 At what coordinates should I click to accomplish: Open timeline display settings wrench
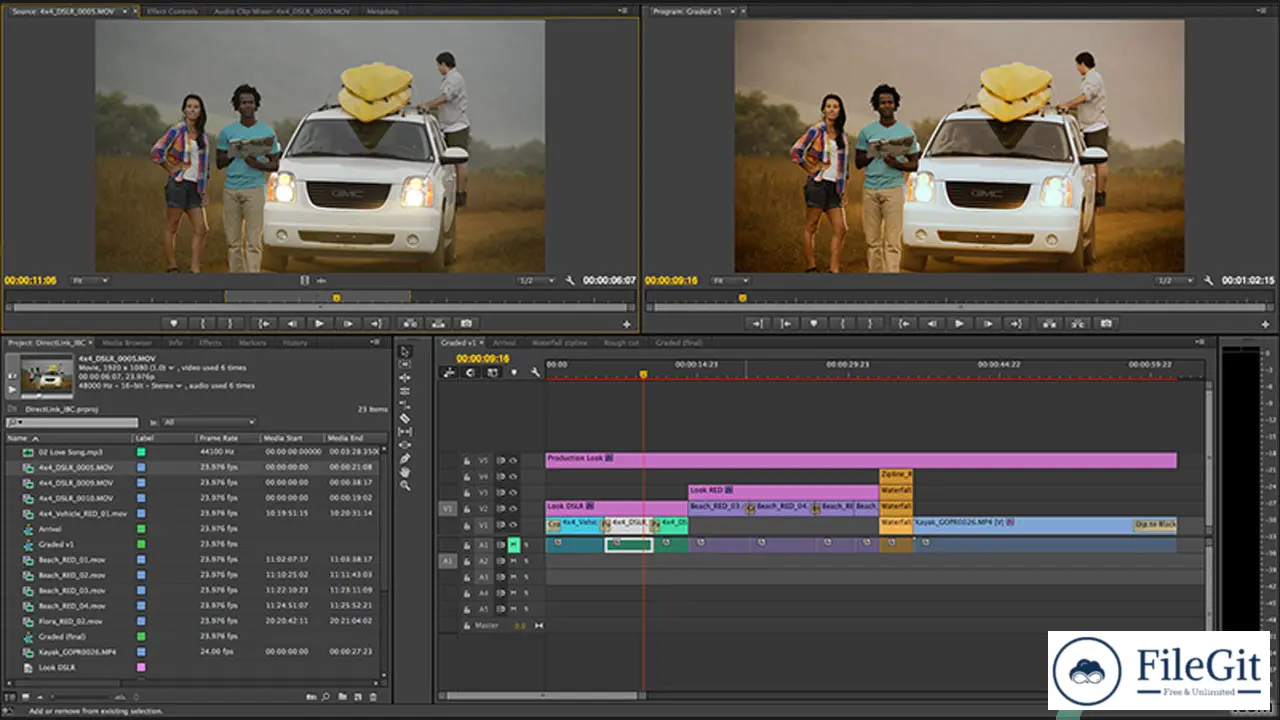pyautogui.click(x=535, y=372)
